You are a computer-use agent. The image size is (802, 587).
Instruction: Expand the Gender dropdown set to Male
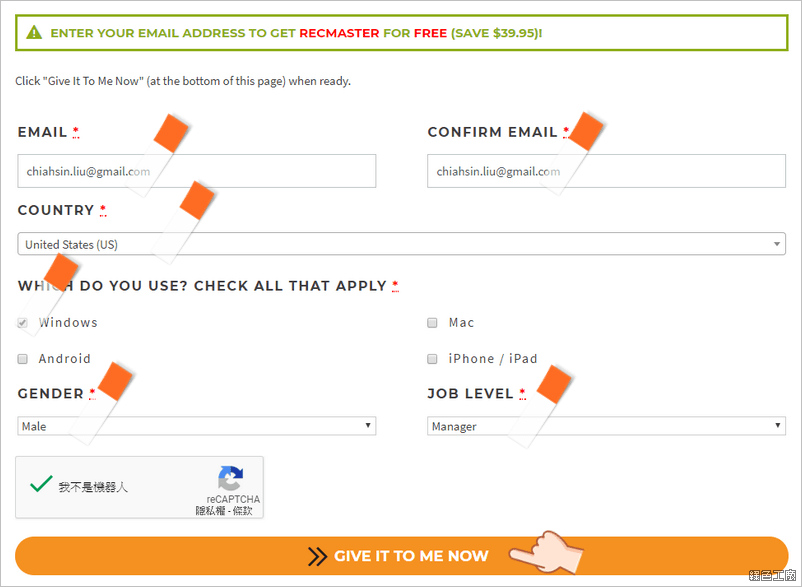click(197, 426)
